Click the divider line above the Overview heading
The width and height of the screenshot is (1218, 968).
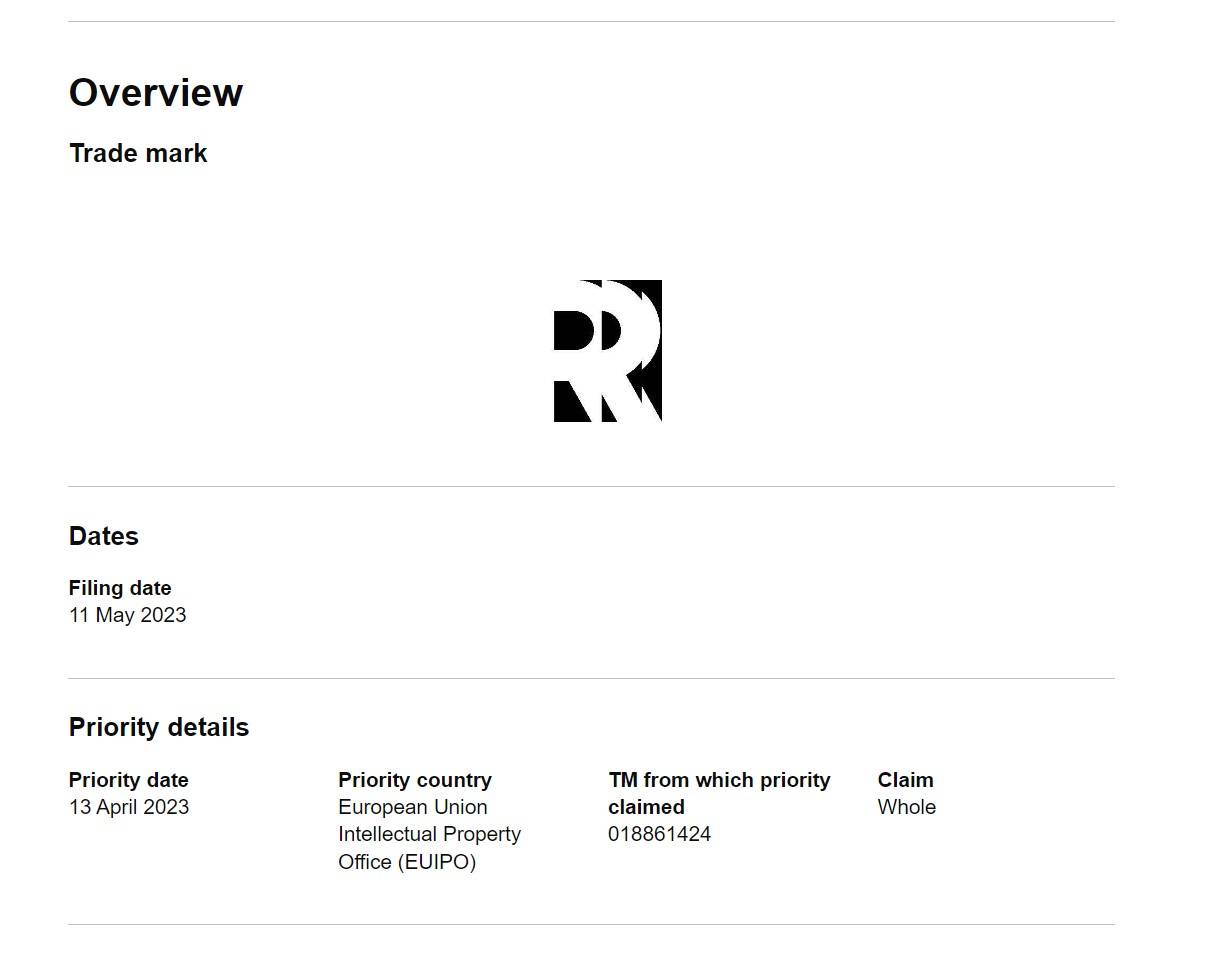tap(591, 21)
